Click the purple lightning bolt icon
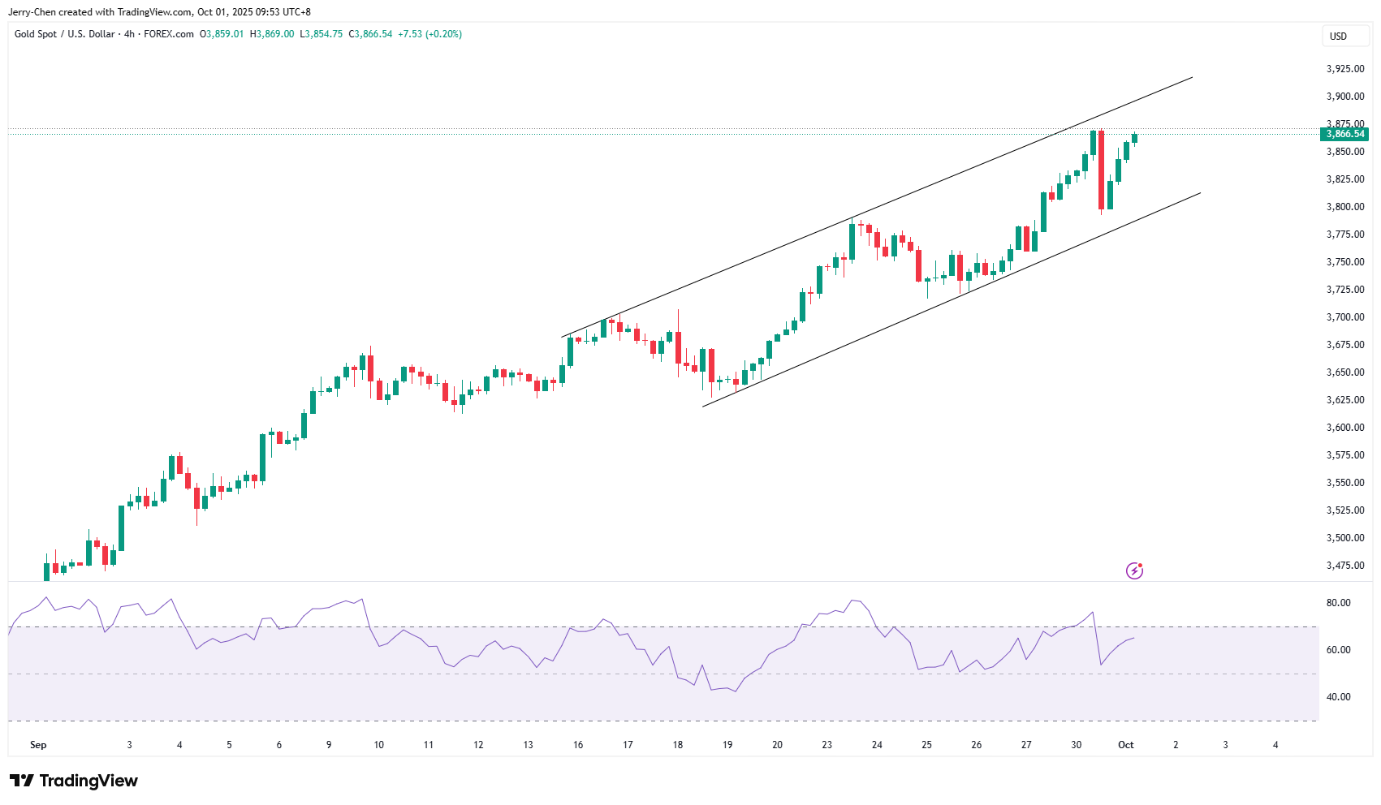 pos(1134,570)
